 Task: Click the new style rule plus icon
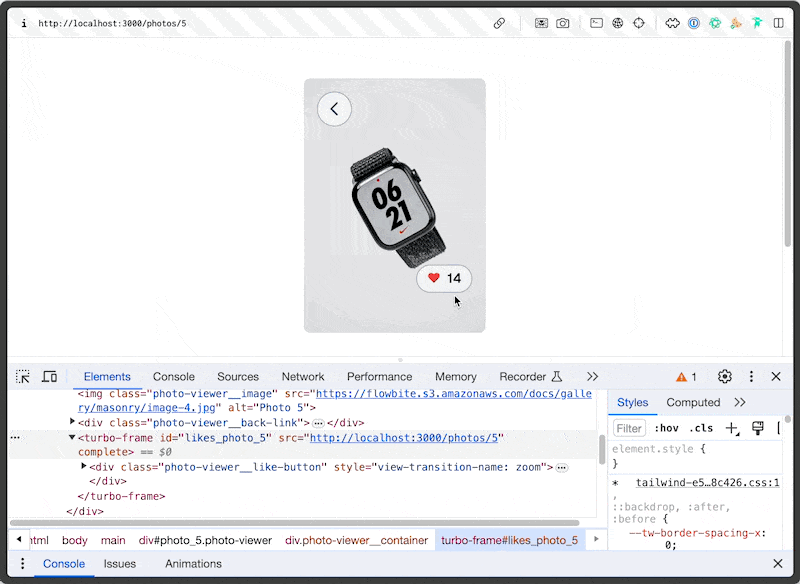(x=732, y=428)
